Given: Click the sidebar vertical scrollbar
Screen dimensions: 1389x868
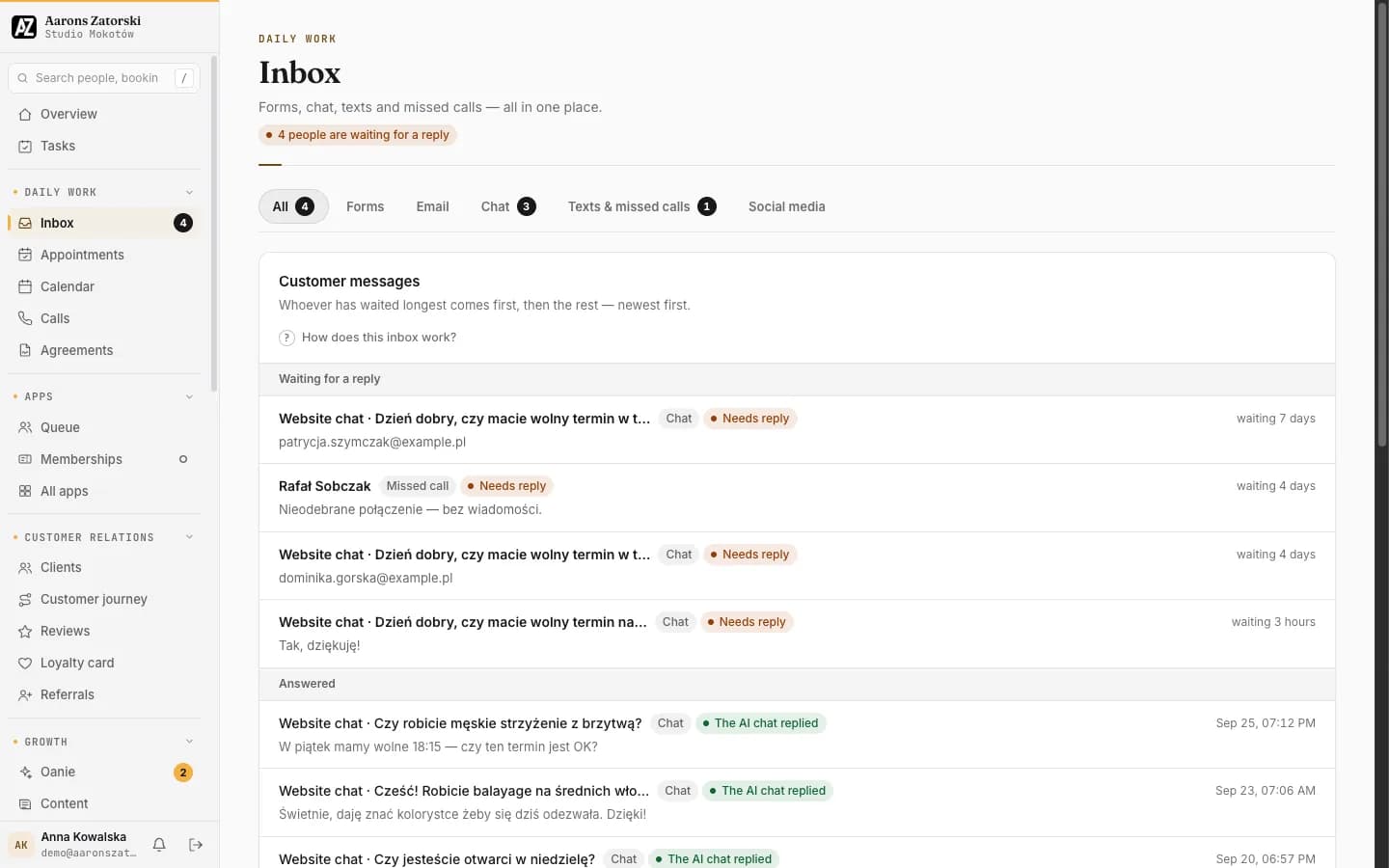Looking at the screenshot, I should coord(214,224).
